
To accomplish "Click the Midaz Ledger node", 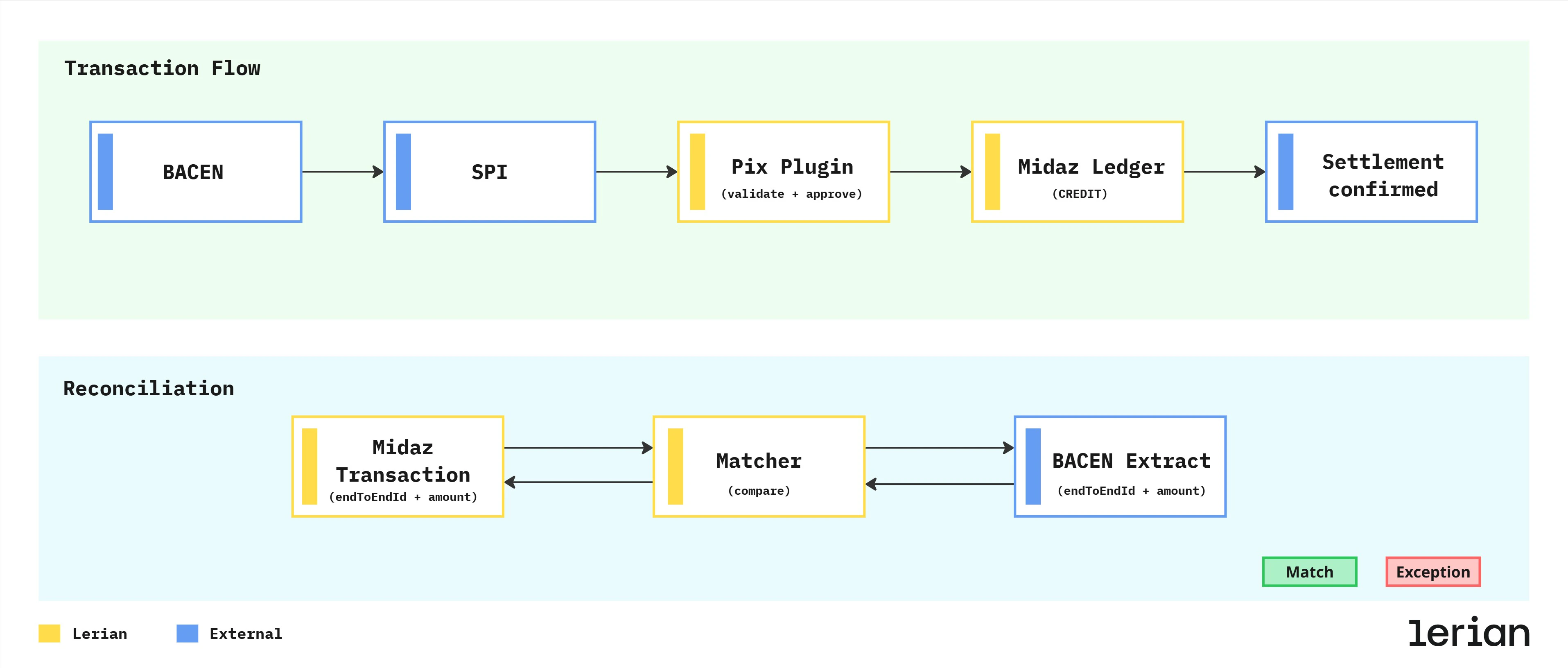I will [1078, 172].
